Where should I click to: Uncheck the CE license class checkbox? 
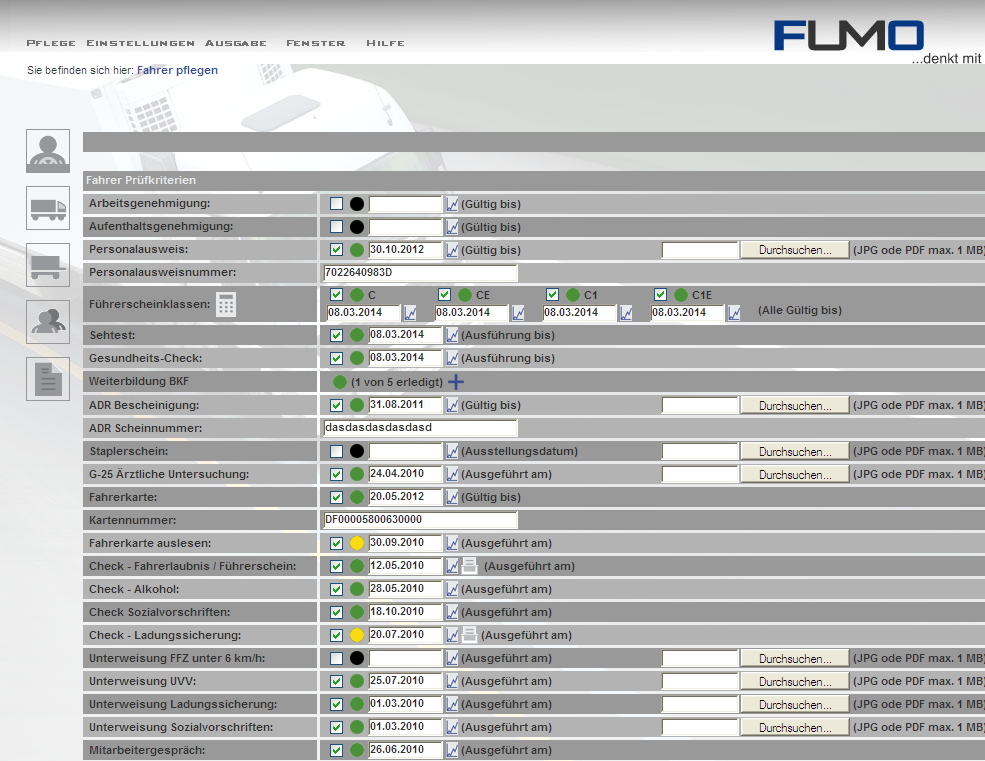(x=445, y=295)
